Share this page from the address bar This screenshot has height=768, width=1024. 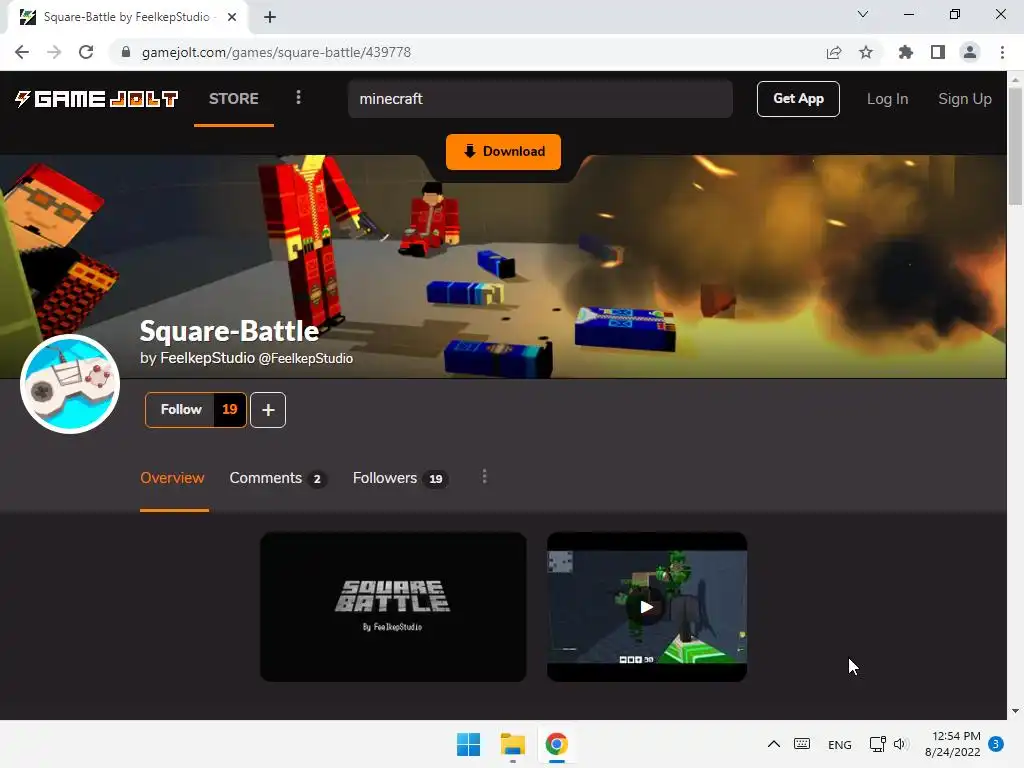pyautogui.click(x=834, y=52)
